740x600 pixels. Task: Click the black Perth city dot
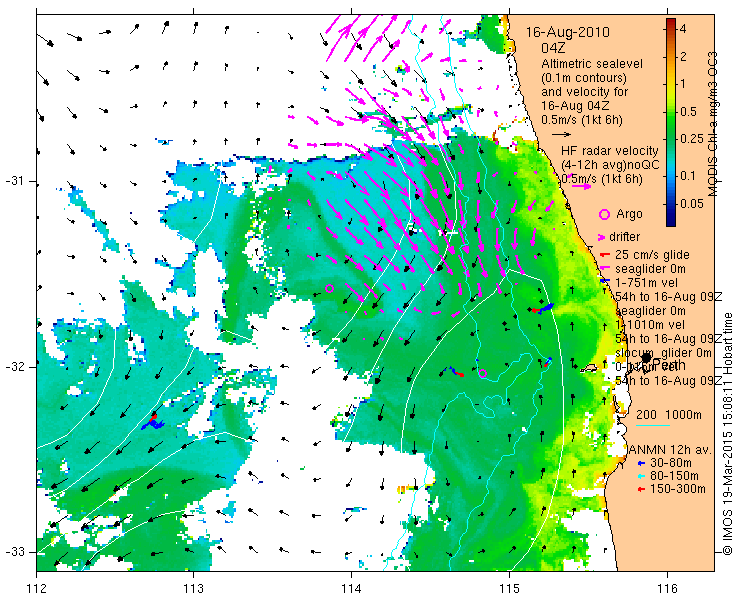(646, 358)
